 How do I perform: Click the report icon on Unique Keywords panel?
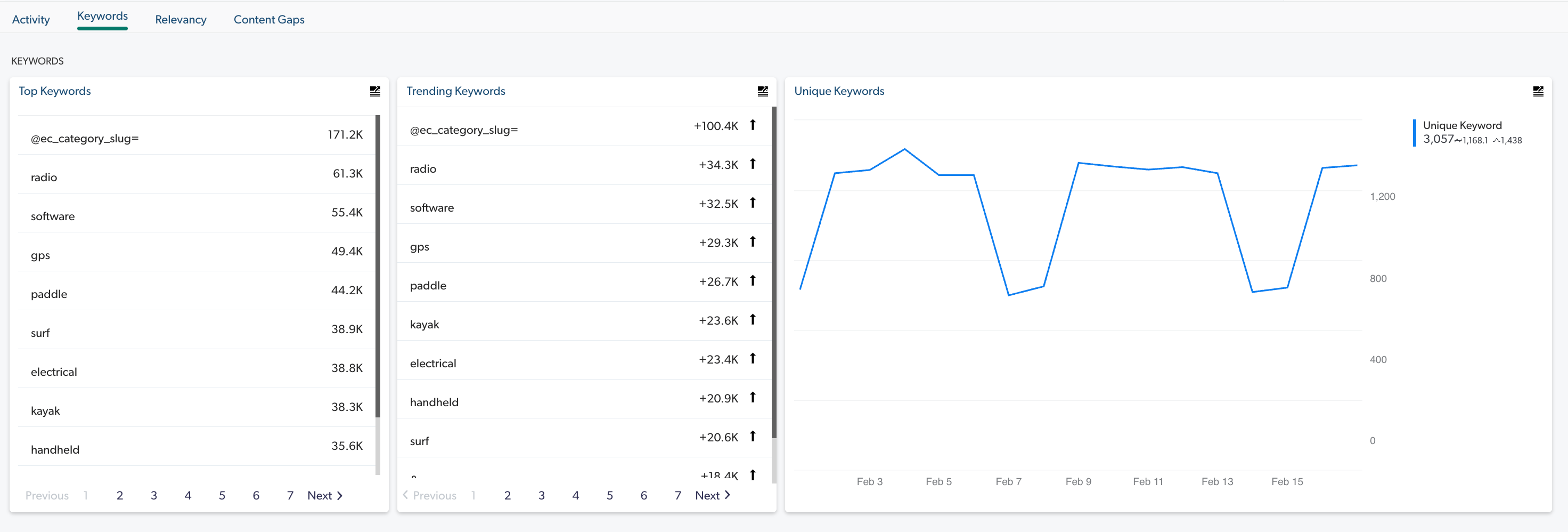[x=1539, y=91]
